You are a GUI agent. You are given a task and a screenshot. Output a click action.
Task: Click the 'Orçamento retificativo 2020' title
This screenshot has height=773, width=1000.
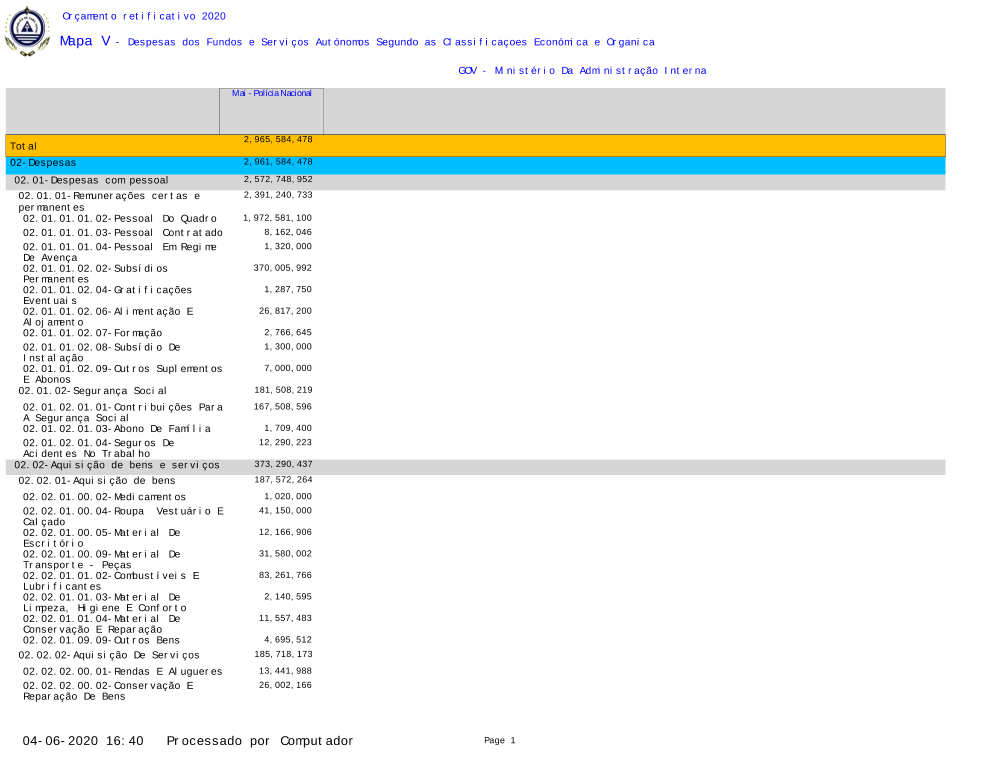click(x=144, y=16)
